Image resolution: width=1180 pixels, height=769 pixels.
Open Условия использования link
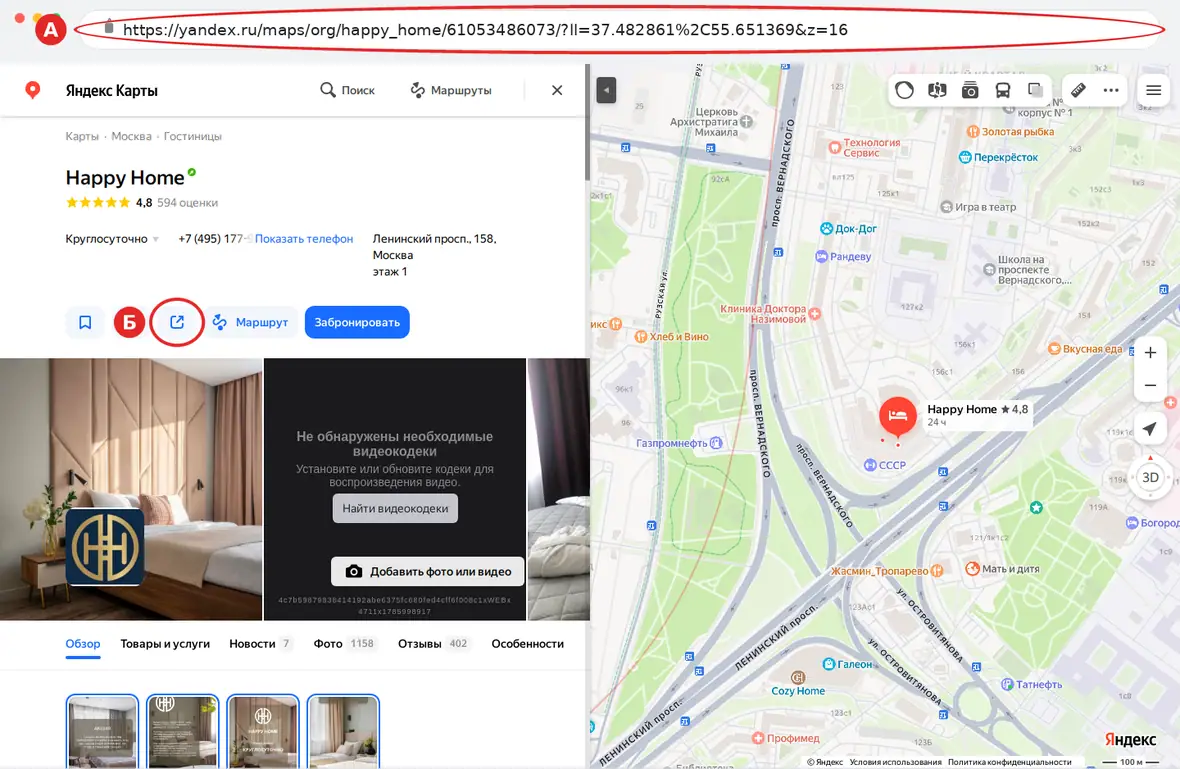(896, 762)
